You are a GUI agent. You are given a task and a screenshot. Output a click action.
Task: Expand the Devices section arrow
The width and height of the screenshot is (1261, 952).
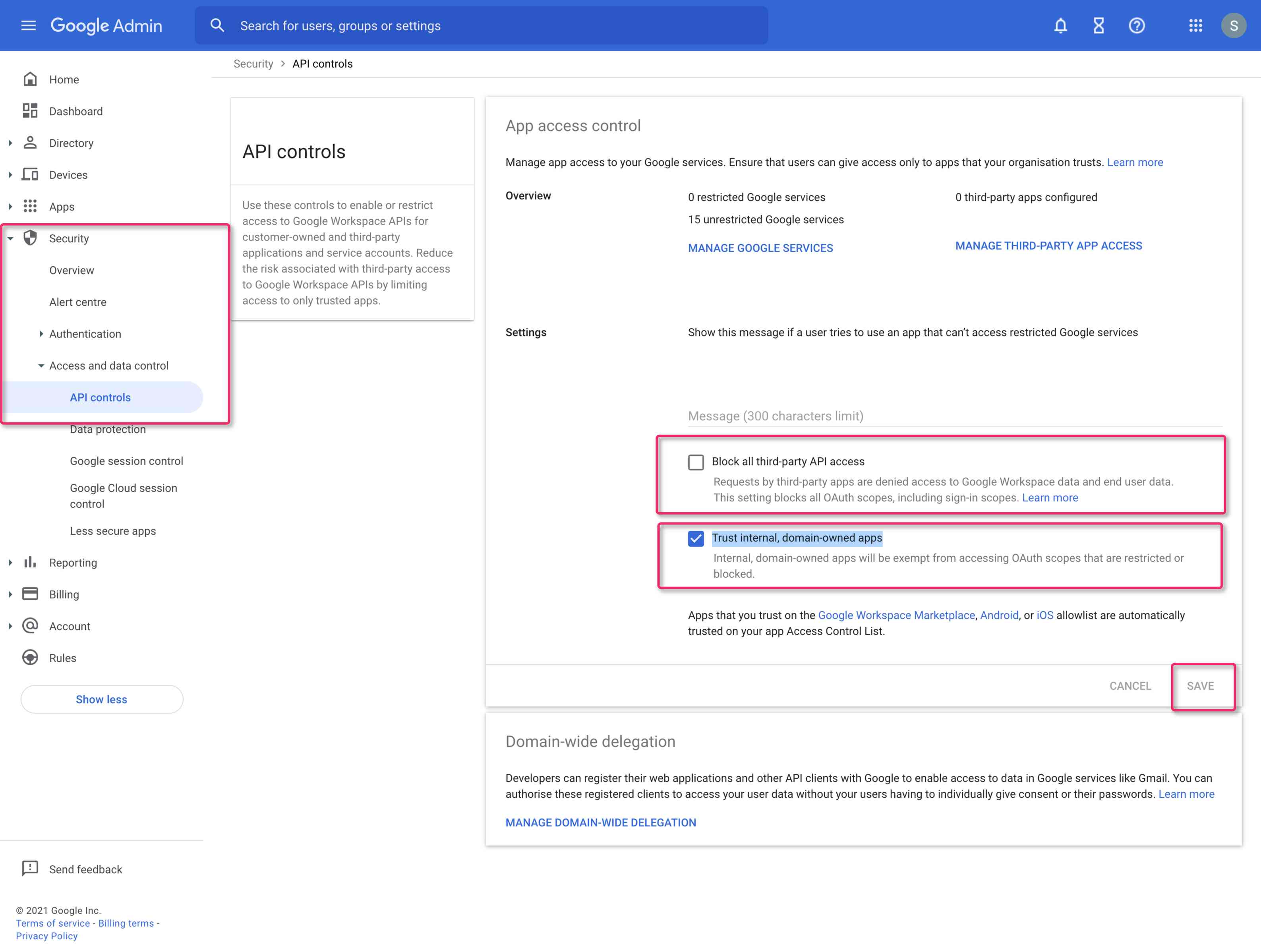pos(10,175)
